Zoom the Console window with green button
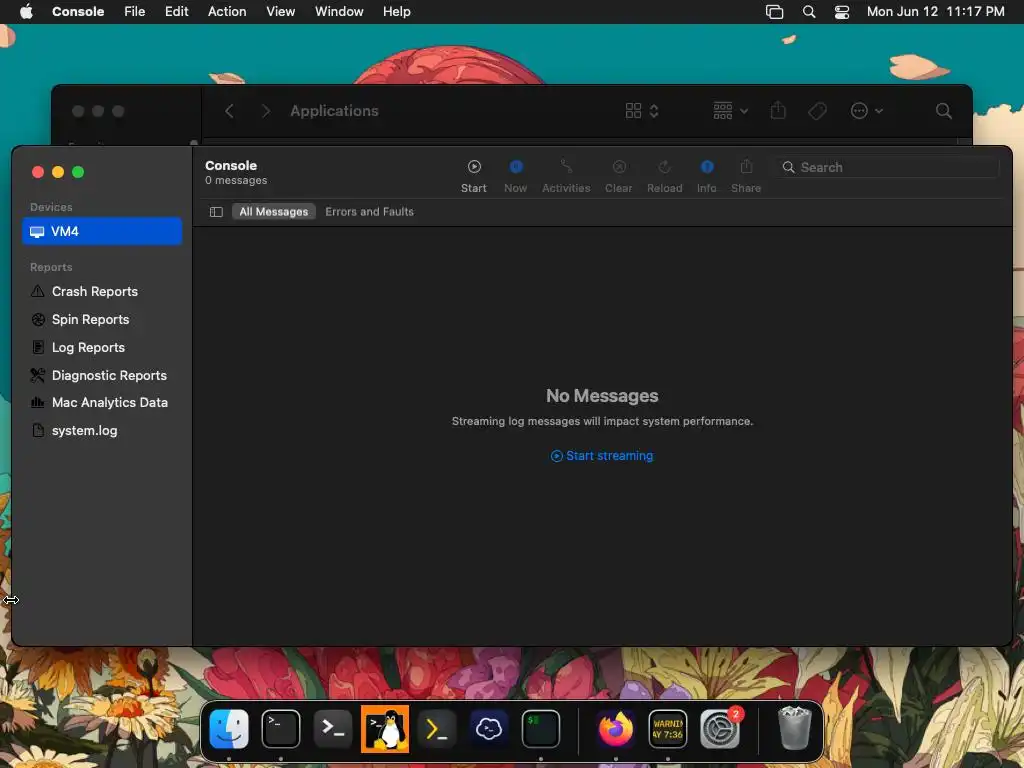 point(78,172)
